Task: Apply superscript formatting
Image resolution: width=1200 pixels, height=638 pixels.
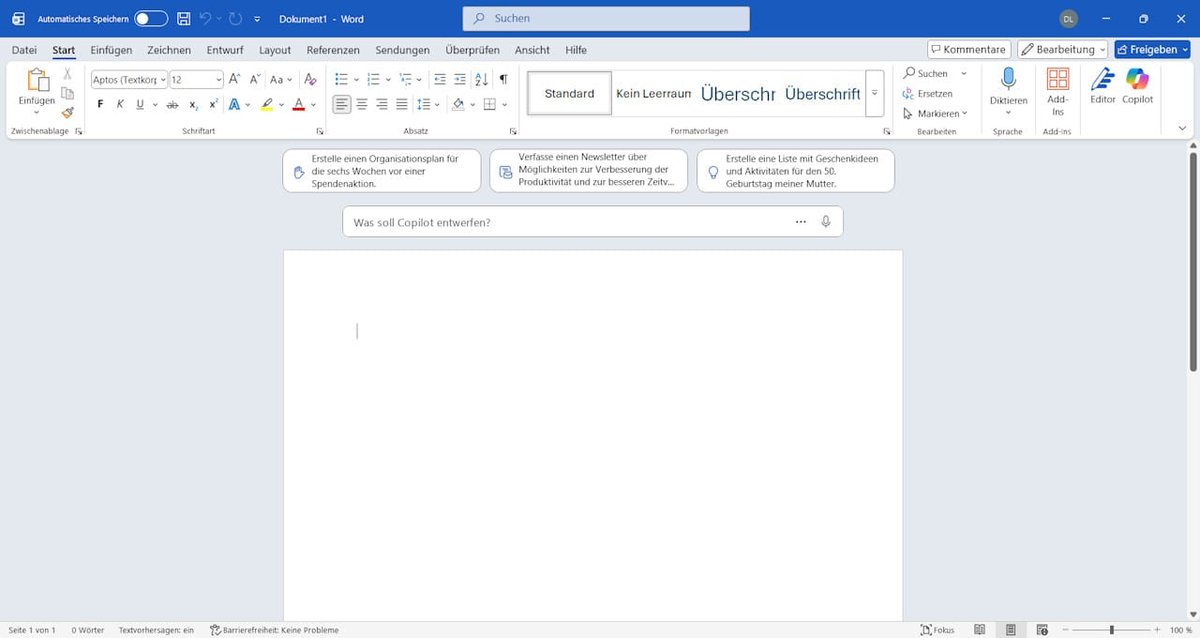Action: pos(213,104)
